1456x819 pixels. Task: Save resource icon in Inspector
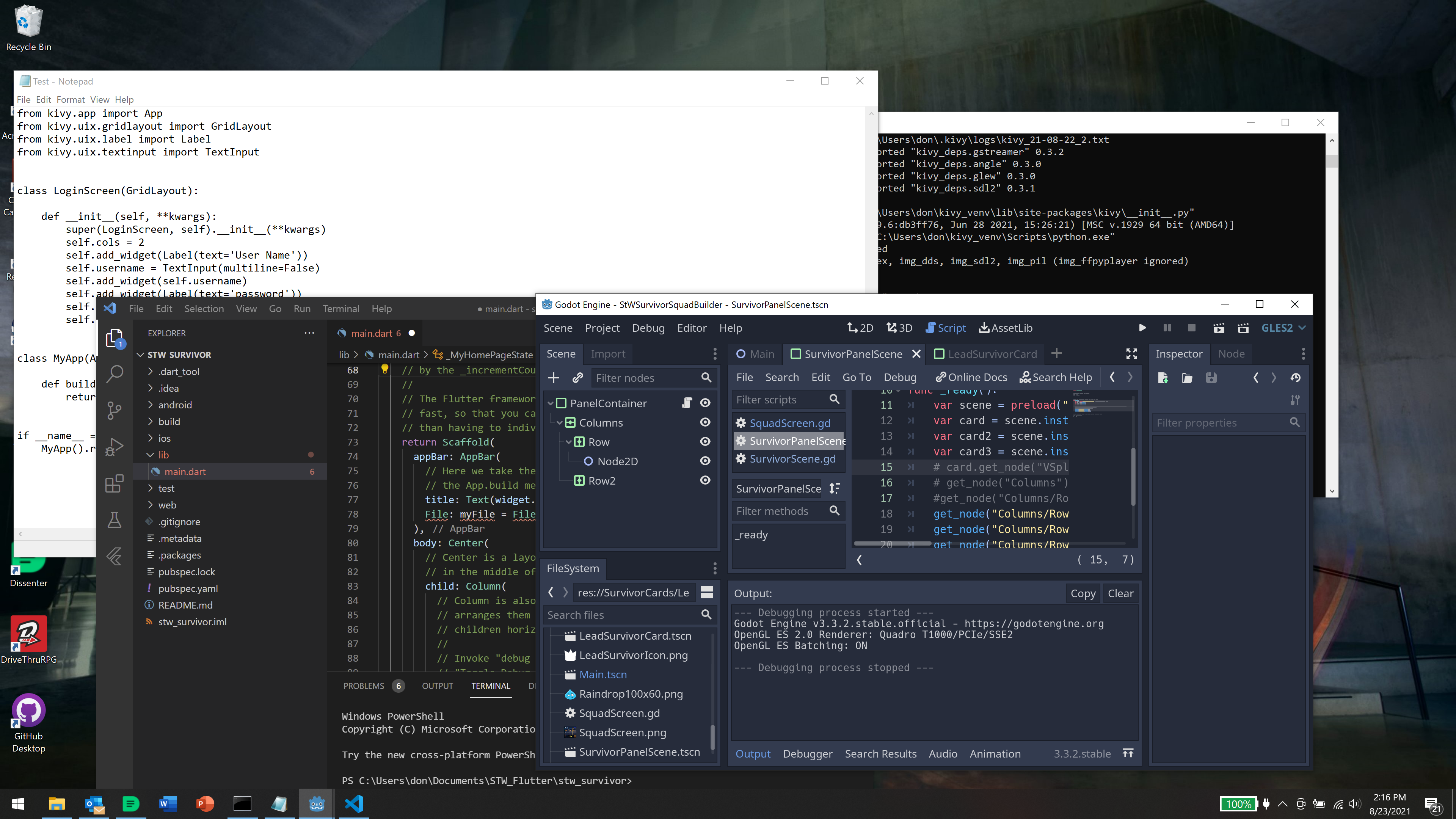point(1211,378)
